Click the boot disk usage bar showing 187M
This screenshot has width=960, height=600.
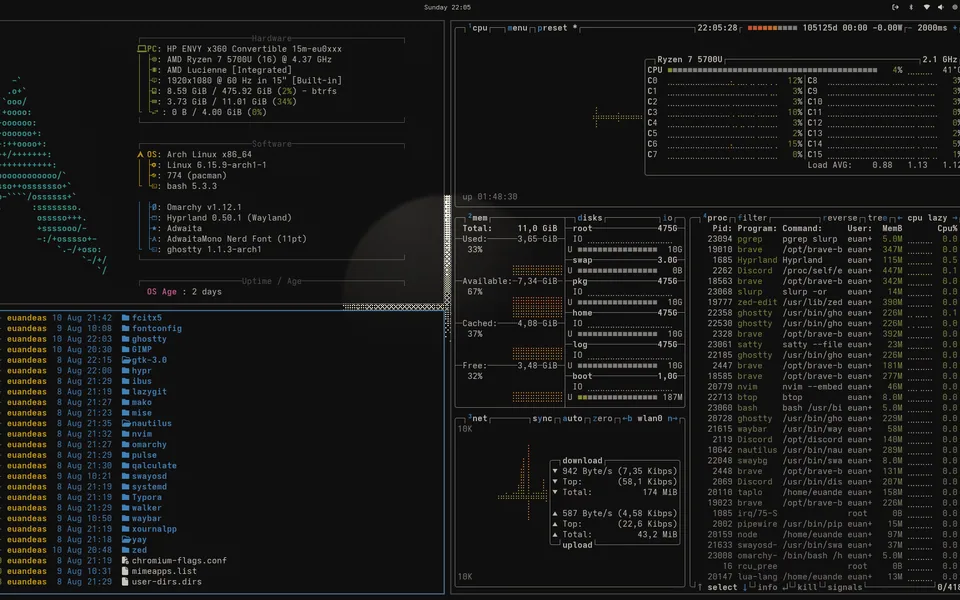(x=617, y=397)
